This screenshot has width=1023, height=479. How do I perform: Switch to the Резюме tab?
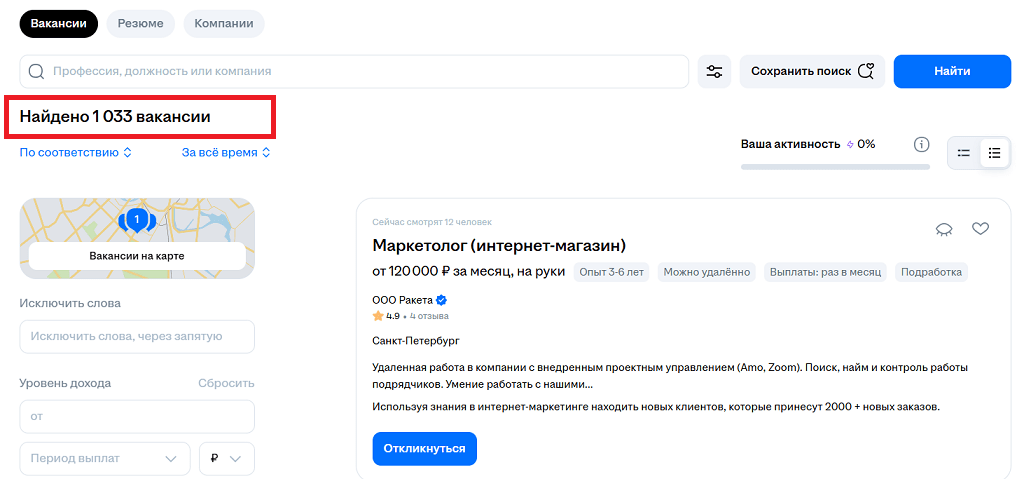coord(141,23)
